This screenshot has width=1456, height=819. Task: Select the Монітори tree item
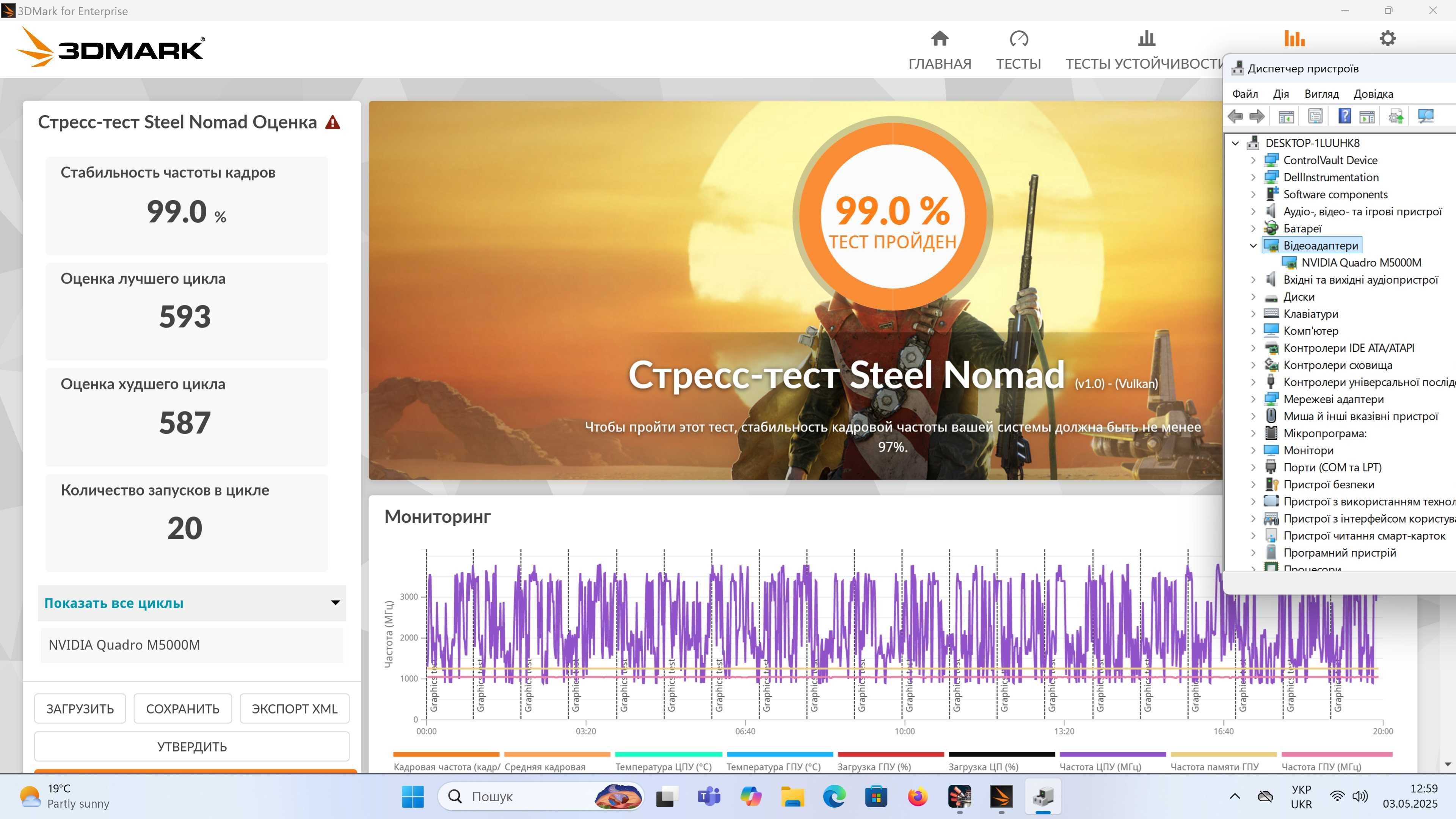point(1308,450)
